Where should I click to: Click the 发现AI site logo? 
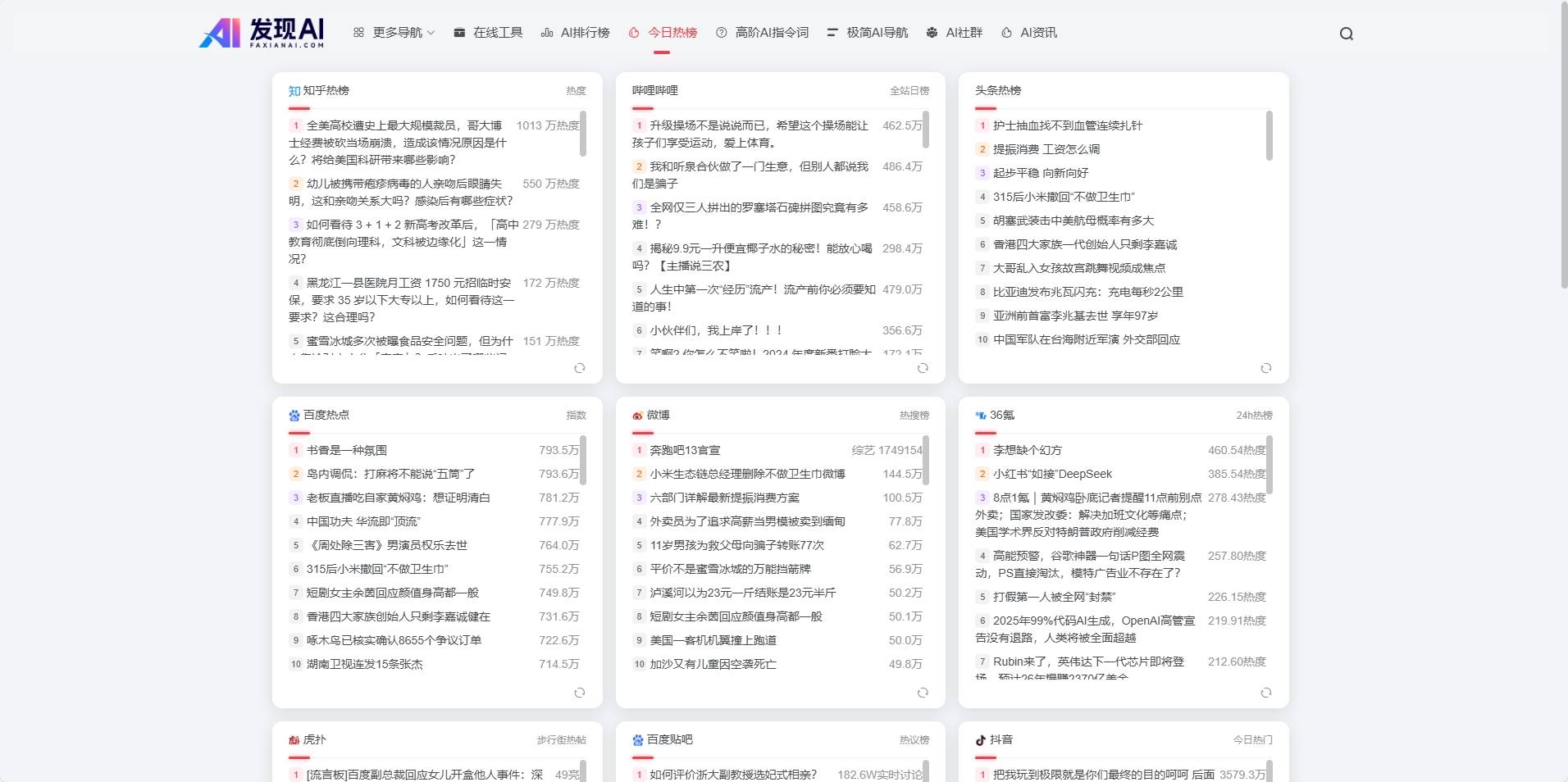click(262, 33)
